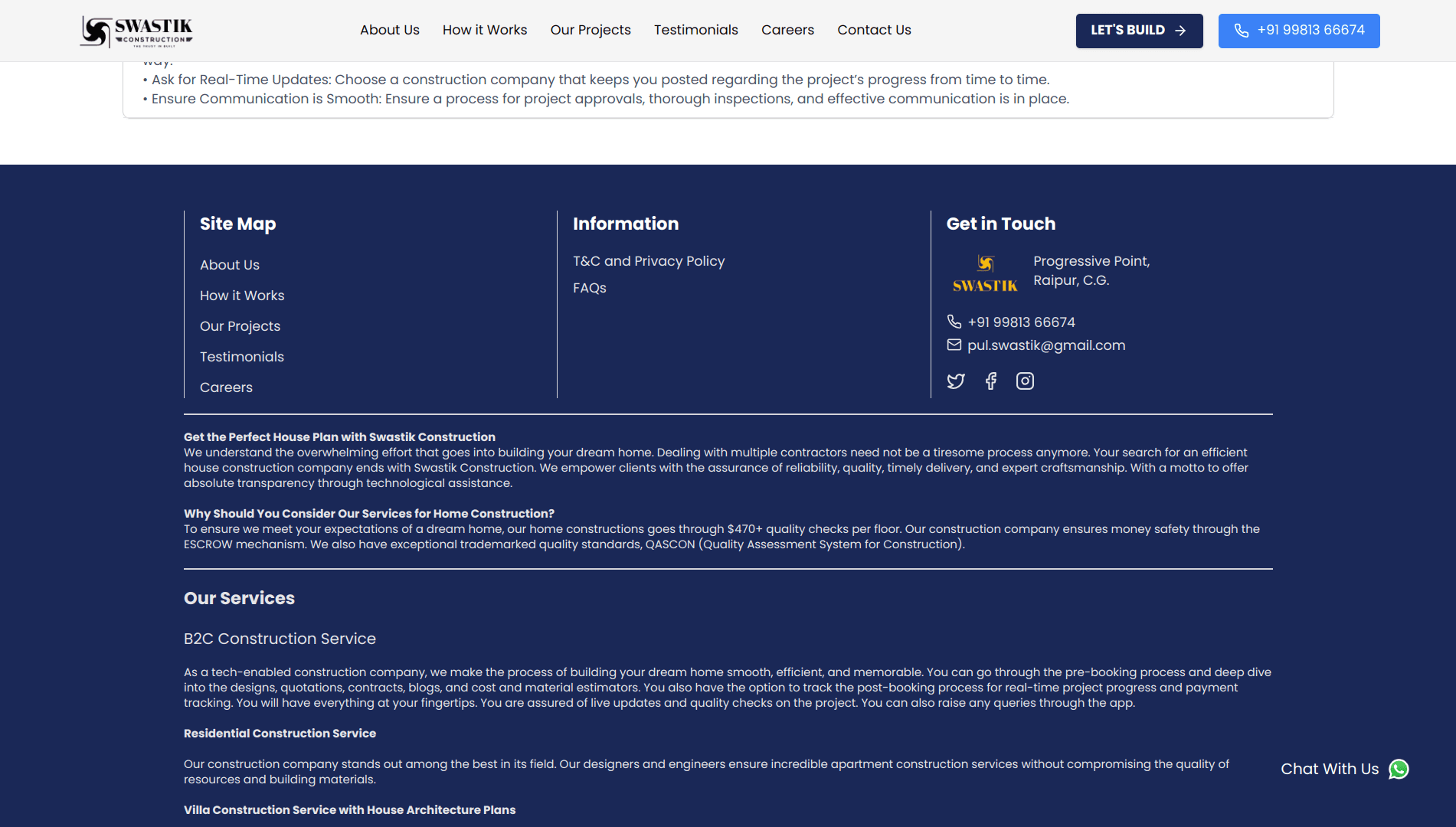Open the Instagram social icon
Viewport: 1456px width, 827px height.
point(1025,381)
